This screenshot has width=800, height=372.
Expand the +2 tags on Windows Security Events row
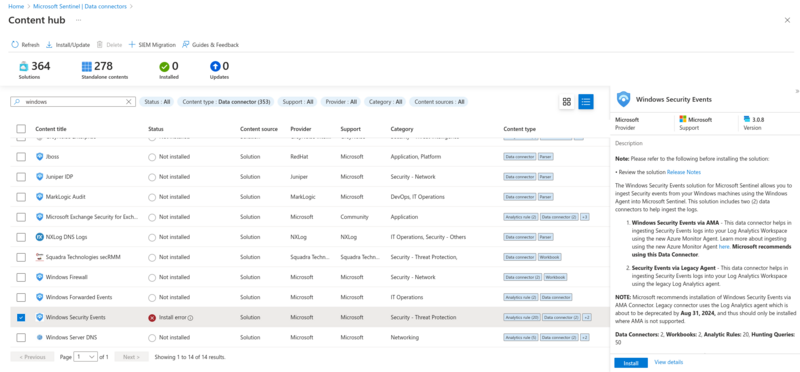pos(587,317)
